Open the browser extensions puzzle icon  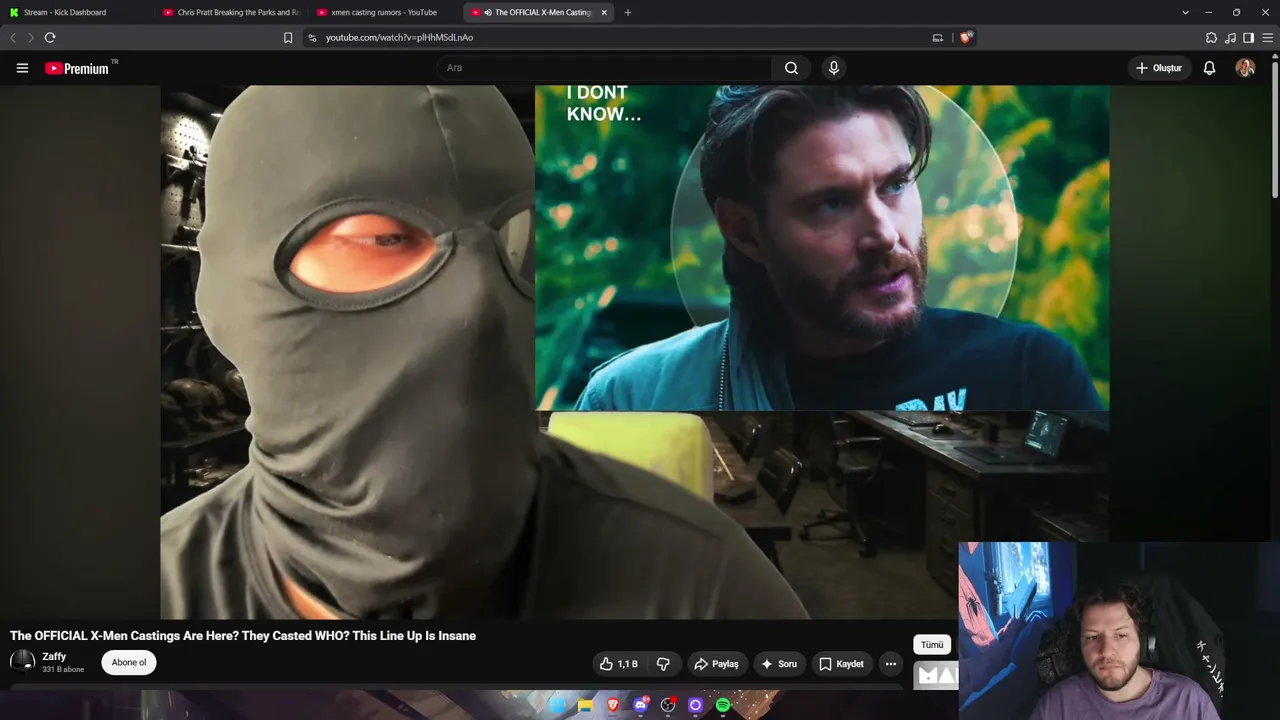1211,38
